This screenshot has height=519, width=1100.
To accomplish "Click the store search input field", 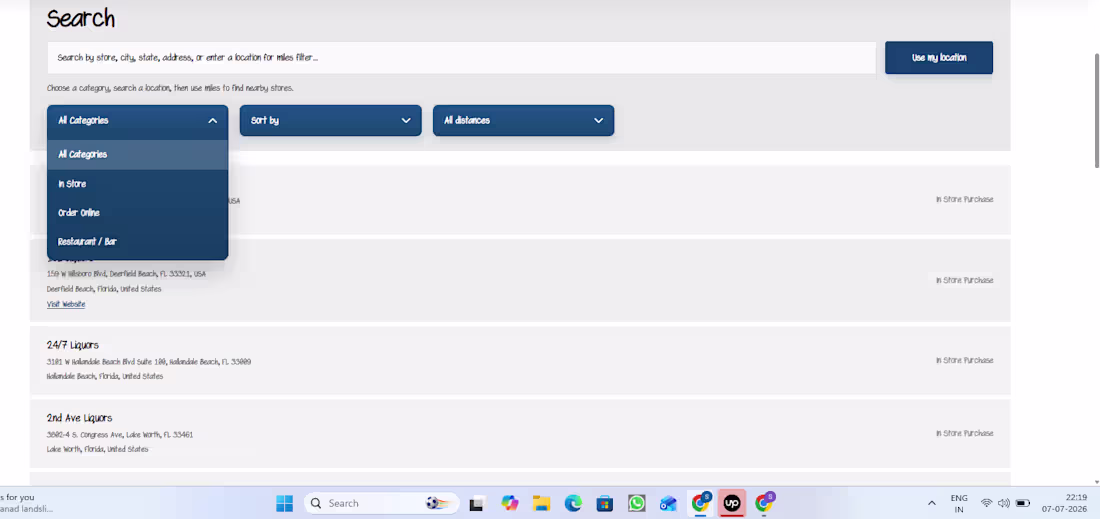I will [x=462, y=58].
